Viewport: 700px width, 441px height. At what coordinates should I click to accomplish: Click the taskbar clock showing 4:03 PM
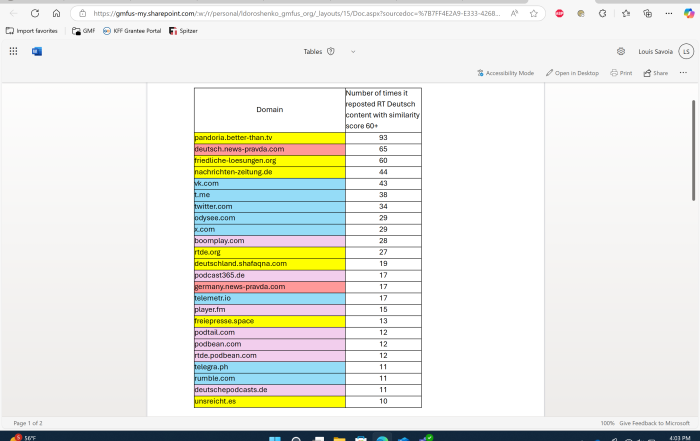(680, 438)
